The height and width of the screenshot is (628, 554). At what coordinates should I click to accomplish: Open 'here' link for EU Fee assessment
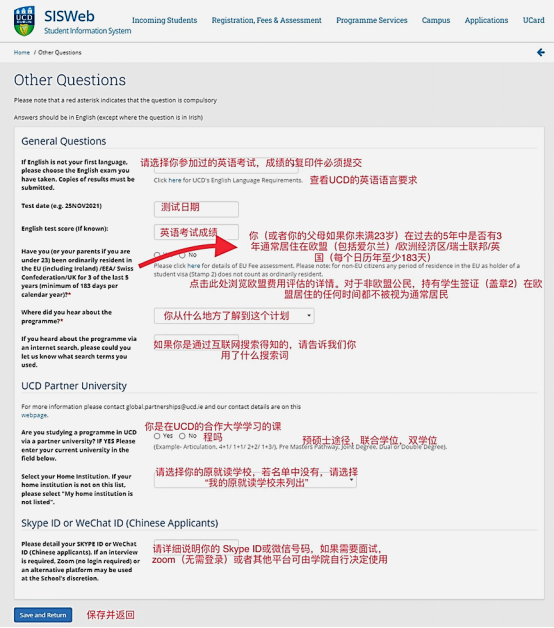click(193, 266)
